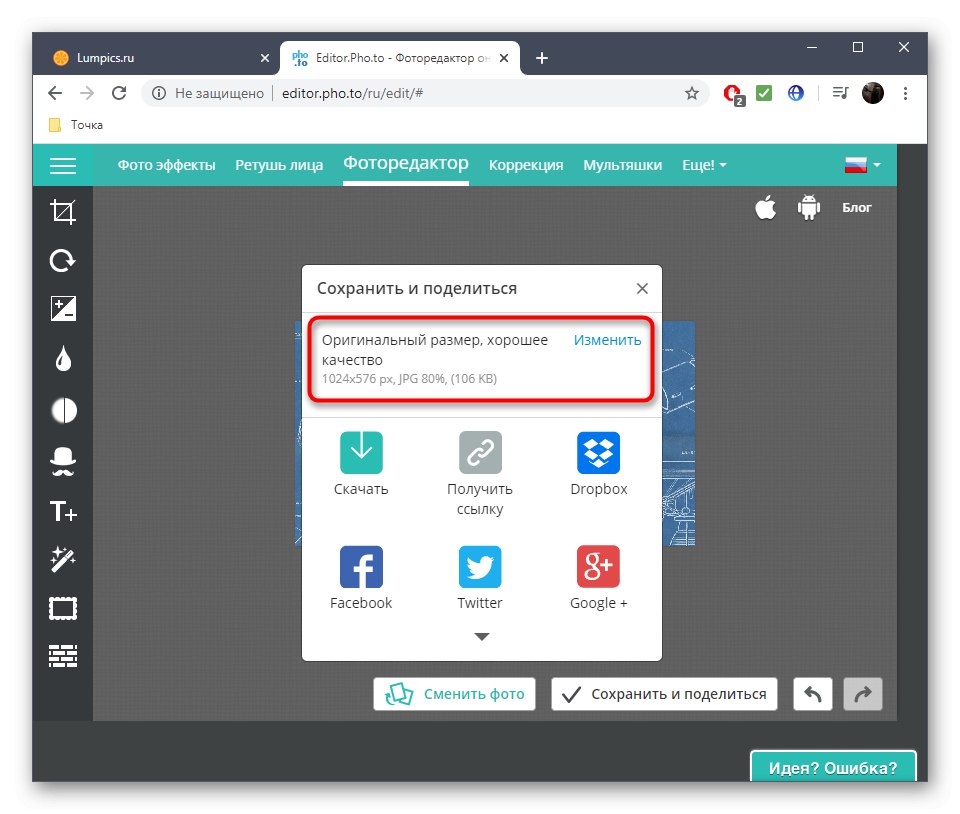The height and width of the screenshot is (814, 960).
Task: Close the Lumpics.ru tab
Action: tap(264, 58)
